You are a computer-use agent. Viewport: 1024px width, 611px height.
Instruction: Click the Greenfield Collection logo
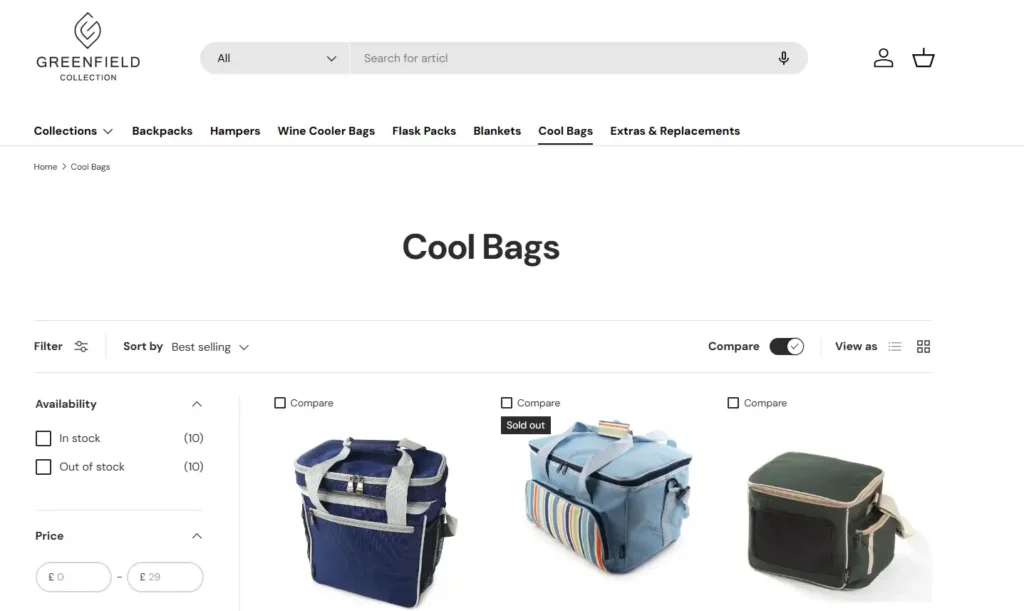click(88, 47)
